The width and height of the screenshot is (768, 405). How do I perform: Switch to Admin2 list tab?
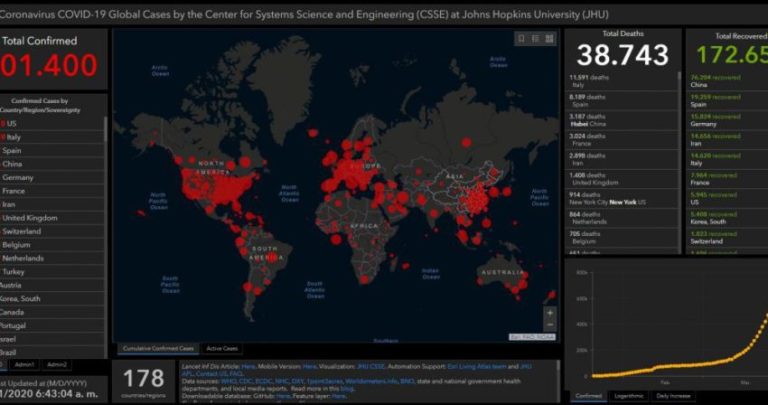56,364
